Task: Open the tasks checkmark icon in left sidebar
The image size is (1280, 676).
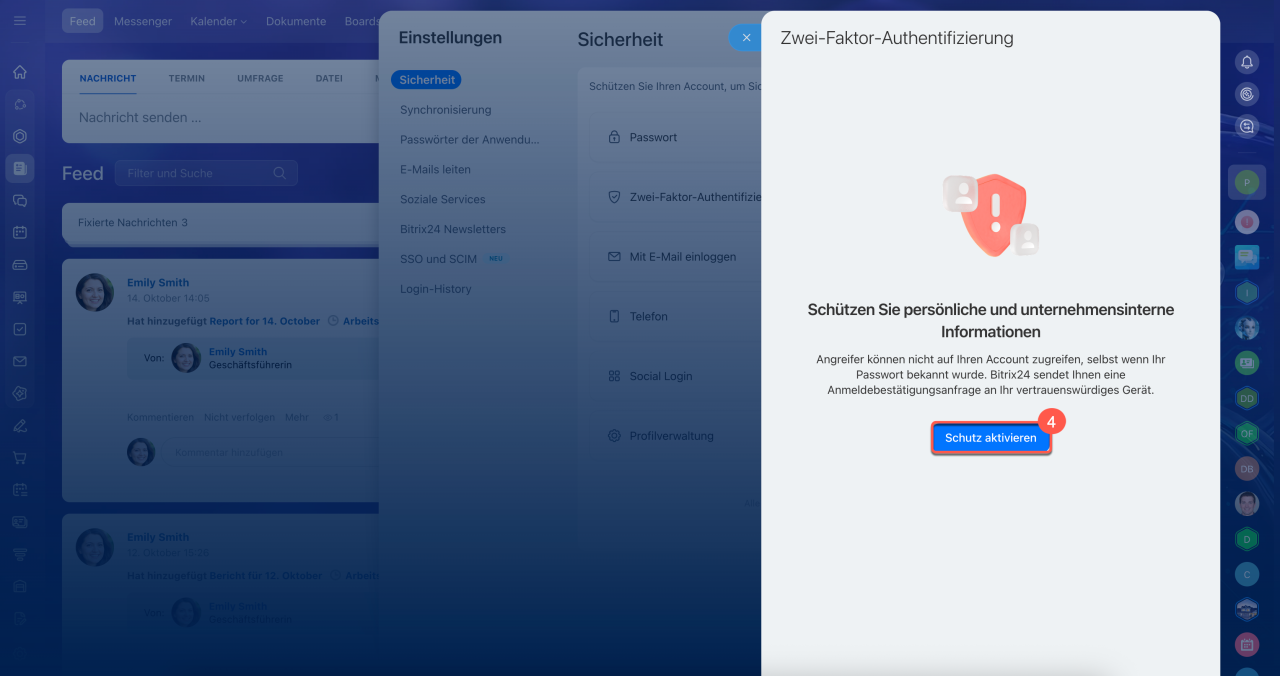Action: 20,329
